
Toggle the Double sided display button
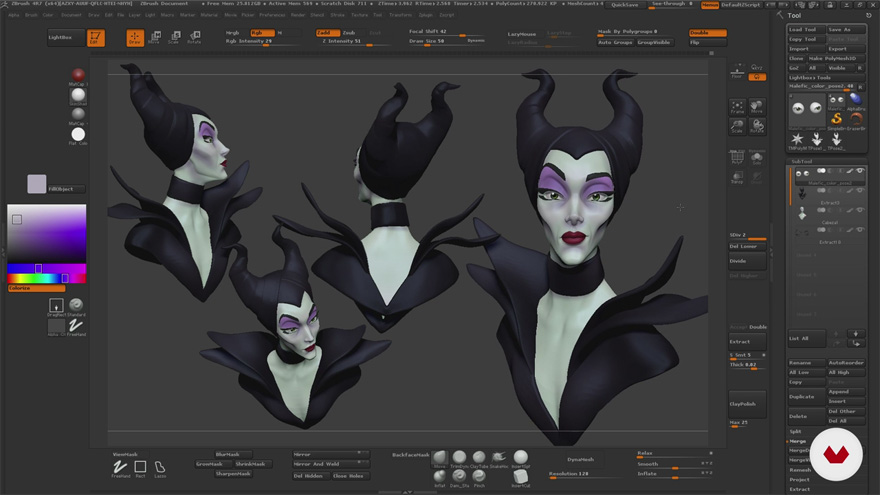click(x=708, y=33)
